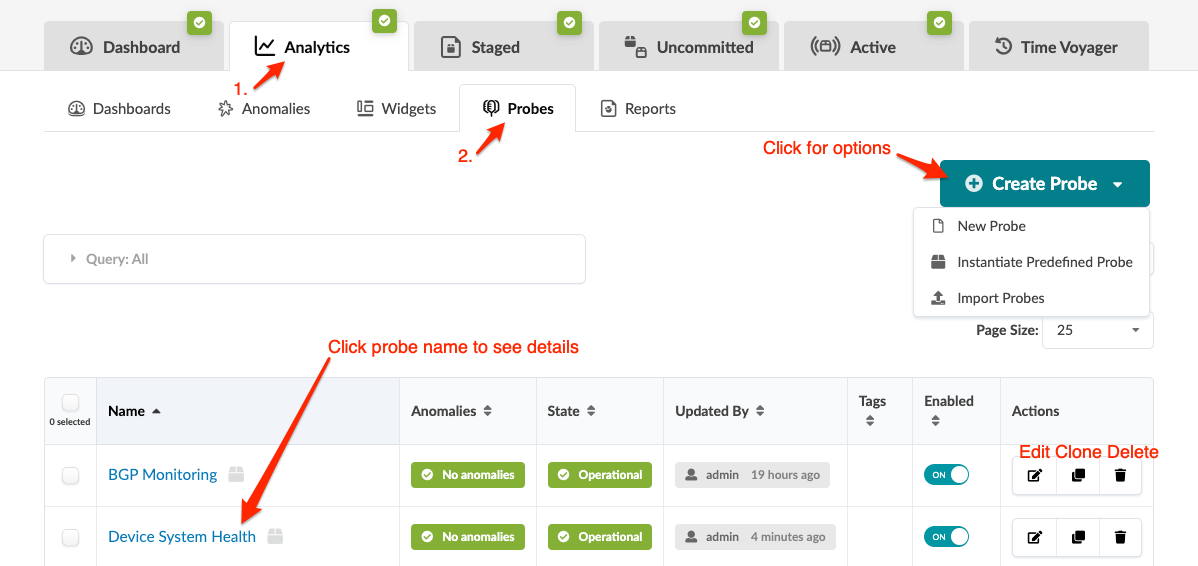
Task: Turn off Device System Health toggle
Action: (x=946, y=537)
